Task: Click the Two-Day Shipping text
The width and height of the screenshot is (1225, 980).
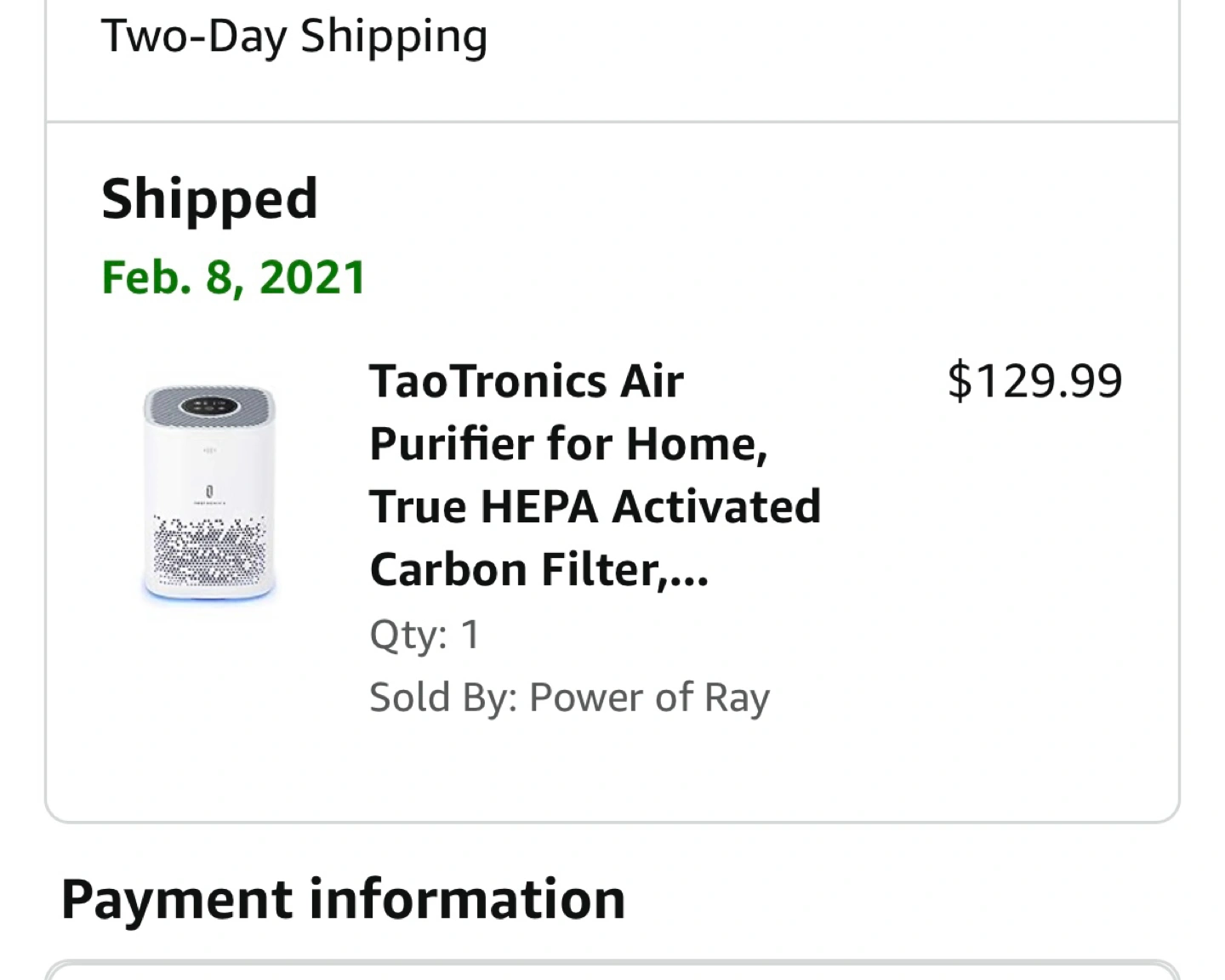Action: pos(294,36)
